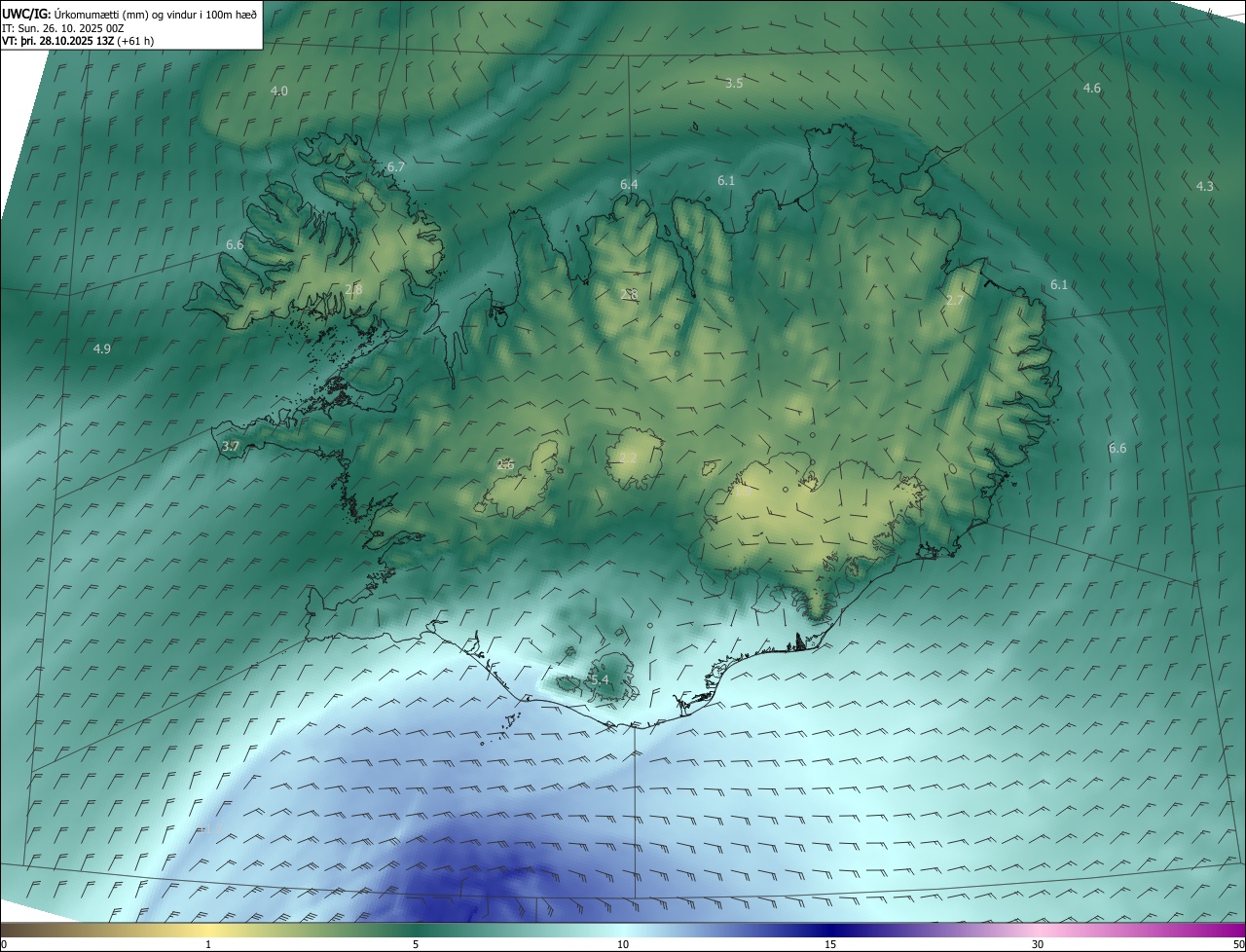Click the colour scale tick label 15
This screenshot has width=1246, height=952.
830,944
